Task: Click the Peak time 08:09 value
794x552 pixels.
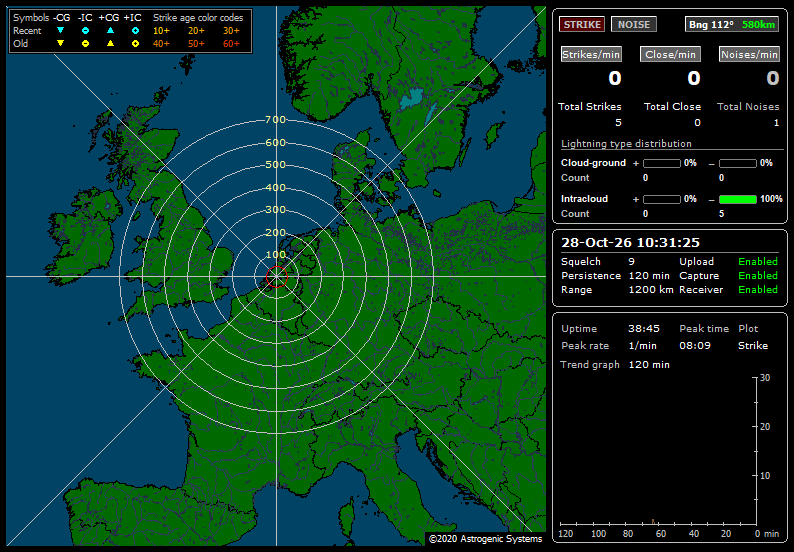Action: pyautogui.click(x=695, y=346)
